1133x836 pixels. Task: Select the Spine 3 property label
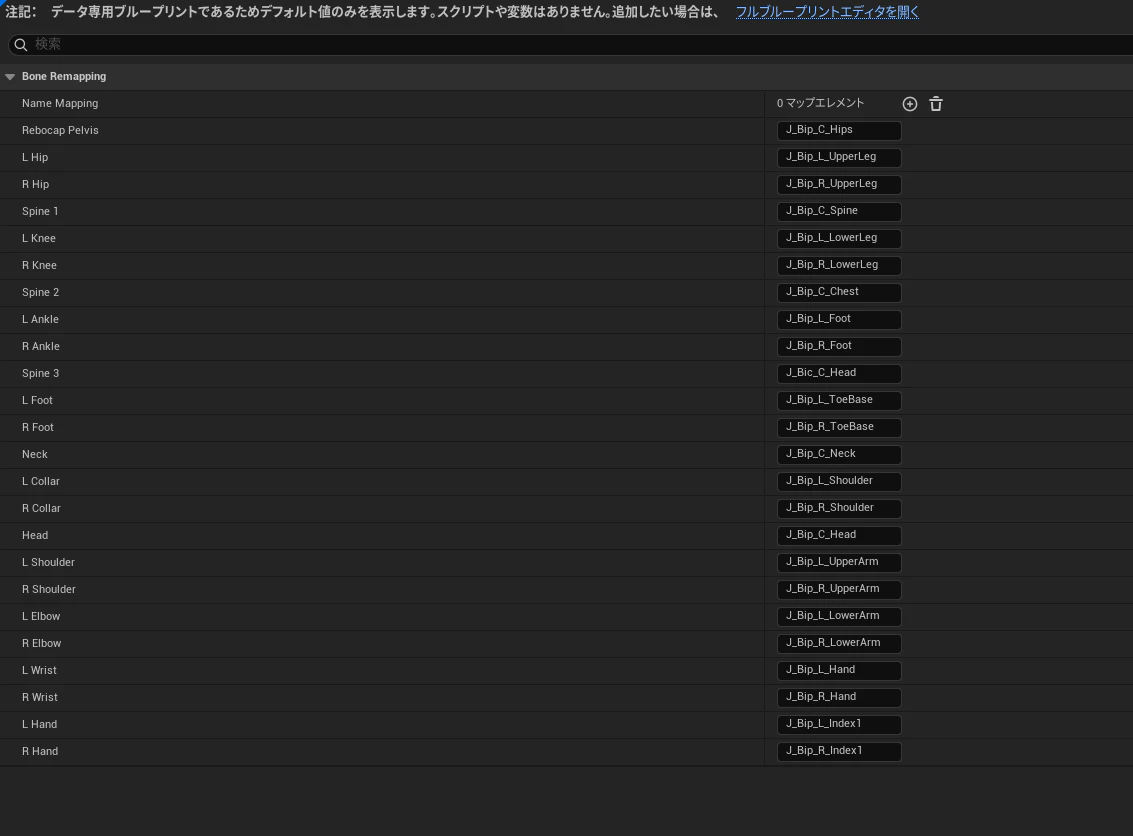coord(40,373)
